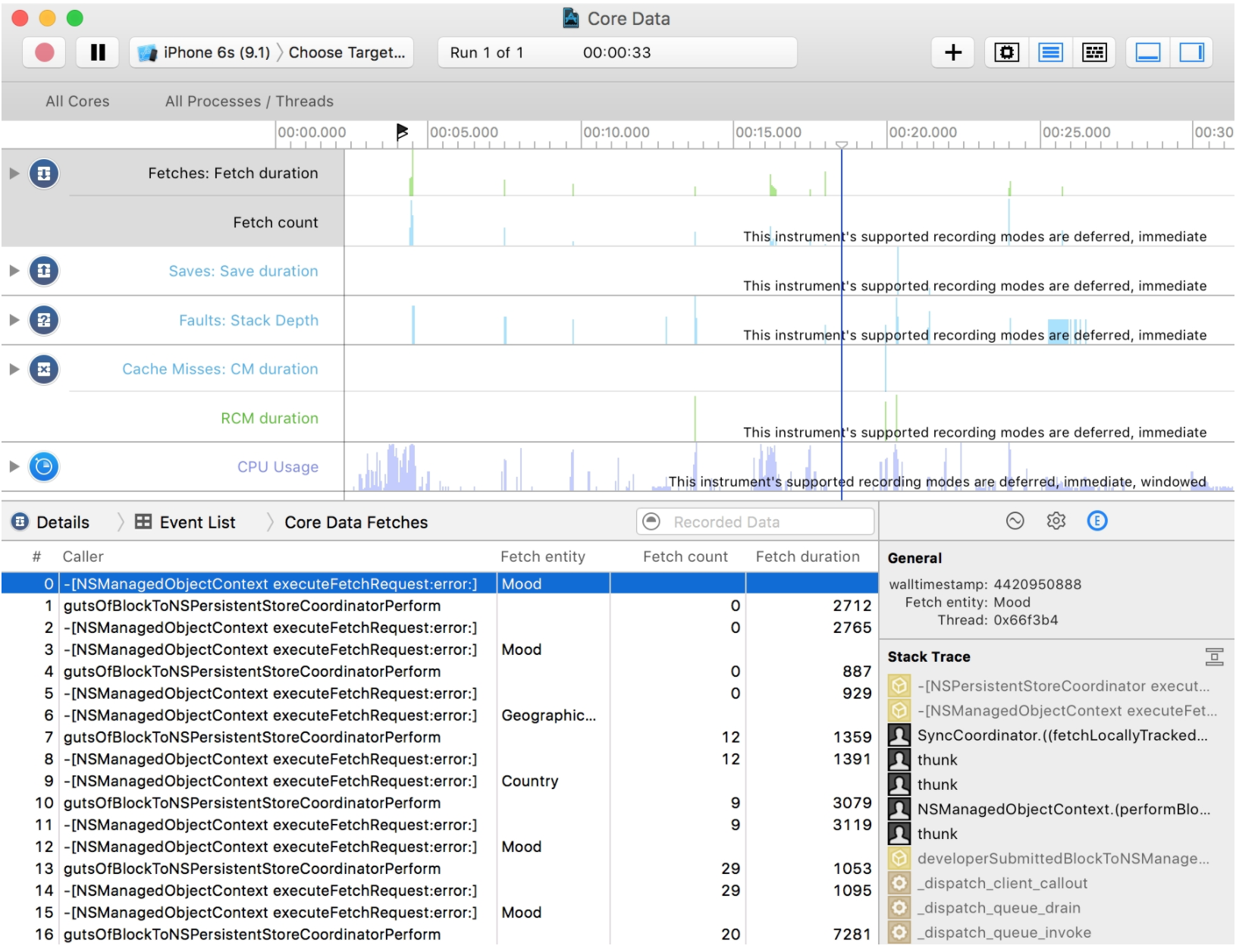The height and width of the screenshot is (952, 1236).
Task: Show the extended detail inspector
Action: 1097,521
